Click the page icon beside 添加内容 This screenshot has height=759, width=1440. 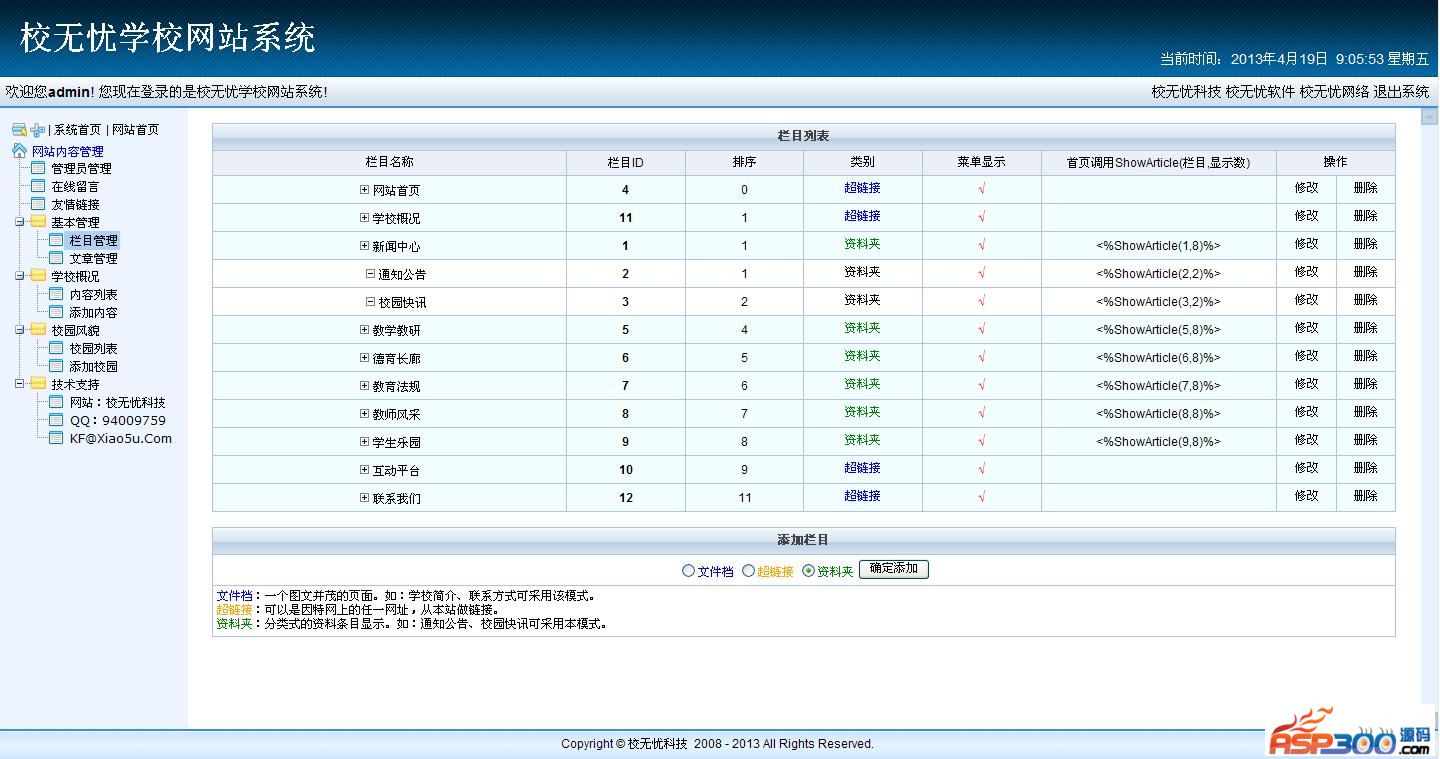tap(57, 312)
